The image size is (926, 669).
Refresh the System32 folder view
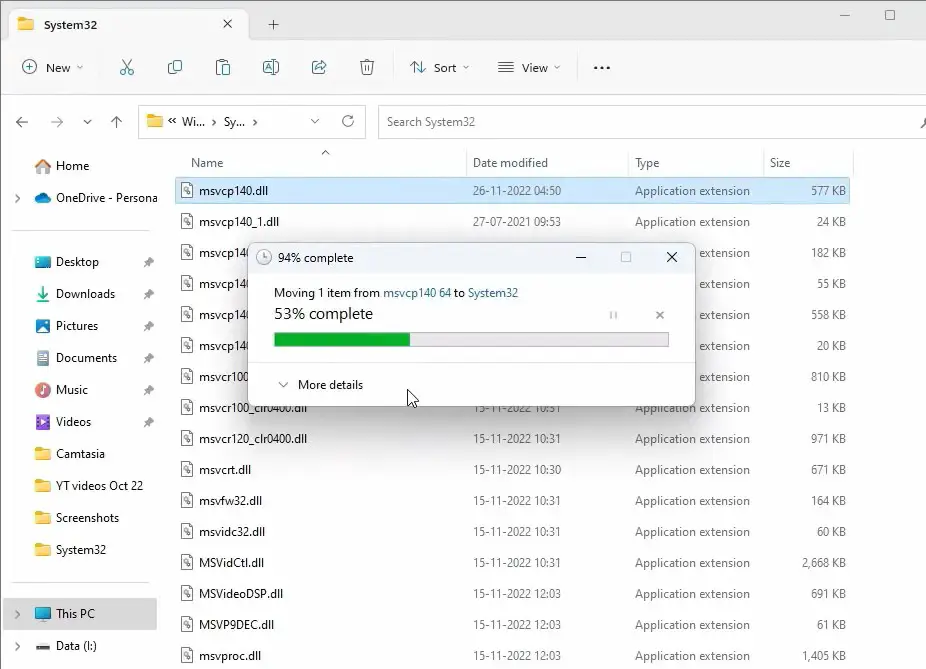pyautogui.click(x=348, y=121)
